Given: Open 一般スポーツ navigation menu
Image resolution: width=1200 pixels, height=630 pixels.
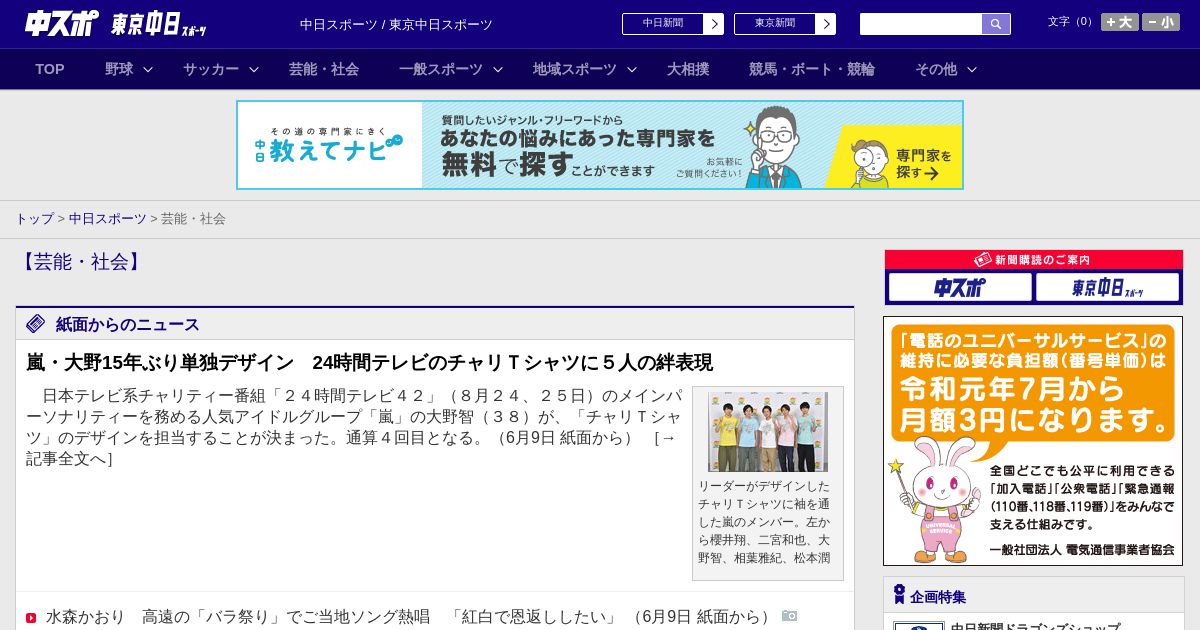Looking at the screenshot, I should coord(441,69).
